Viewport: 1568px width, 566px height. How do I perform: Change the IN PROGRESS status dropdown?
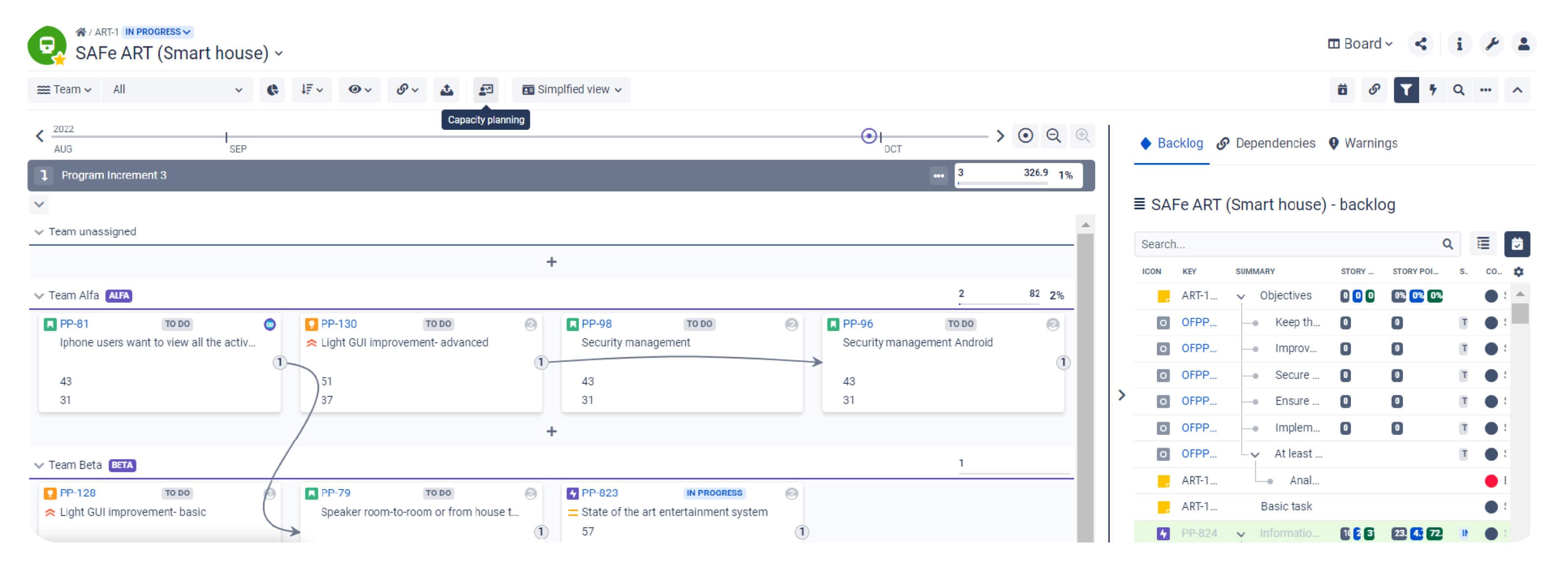(158, 32)
